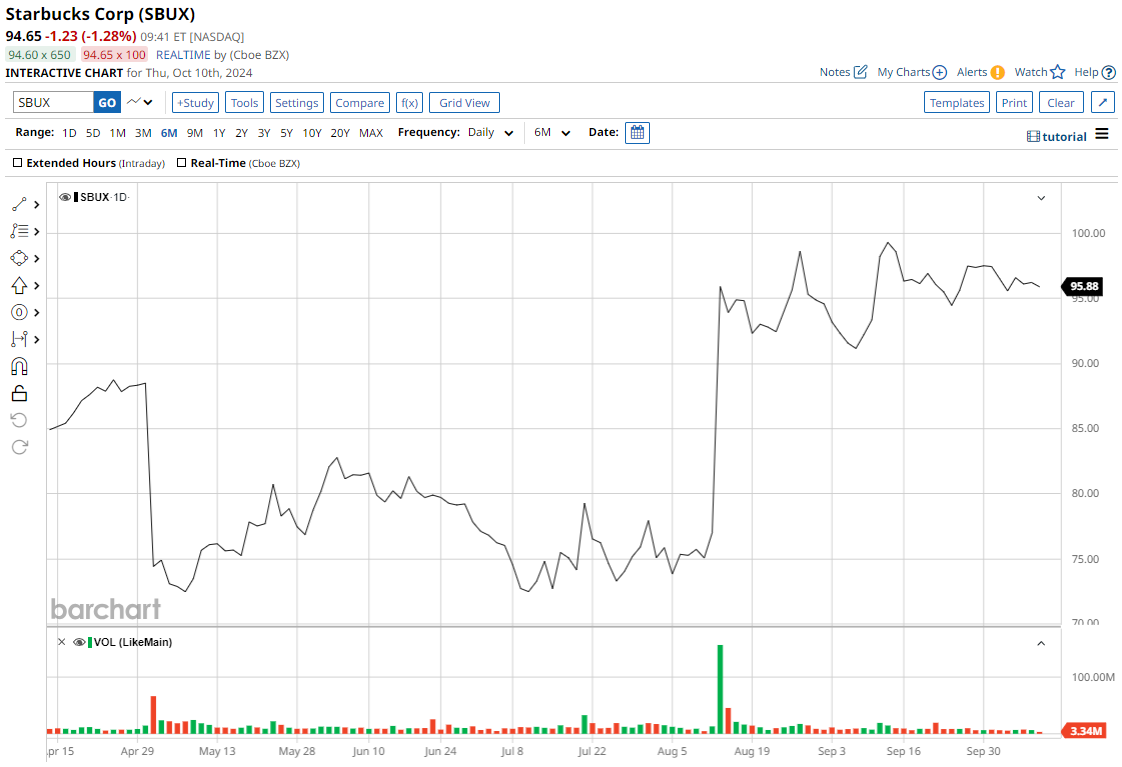The width and height of the screenshot is (1122, 767).
Task: Select the 1M range
Action: tap(117, 133)
